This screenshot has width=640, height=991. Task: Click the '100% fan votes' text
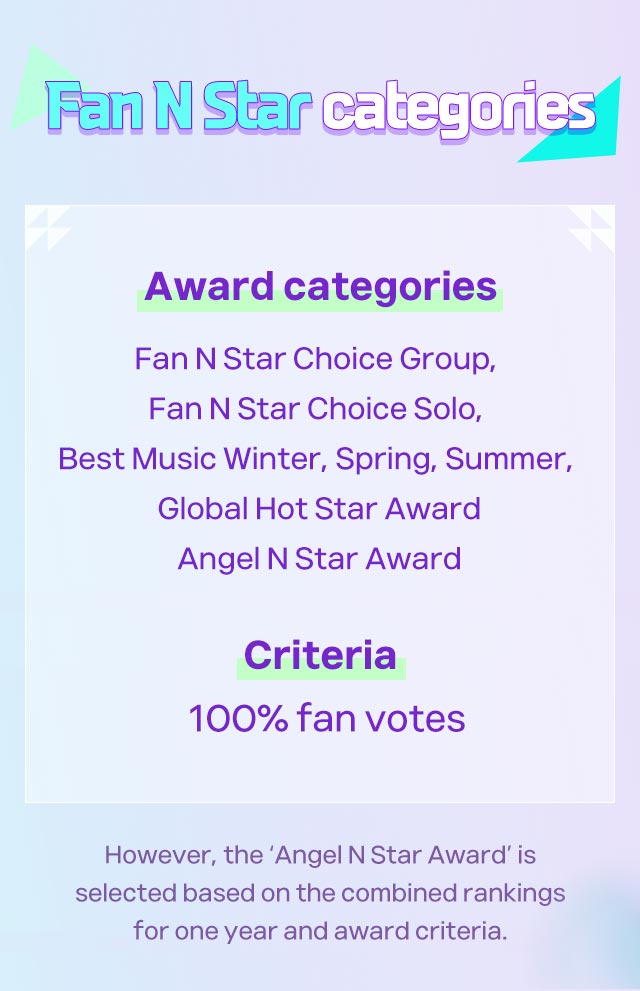327,718
